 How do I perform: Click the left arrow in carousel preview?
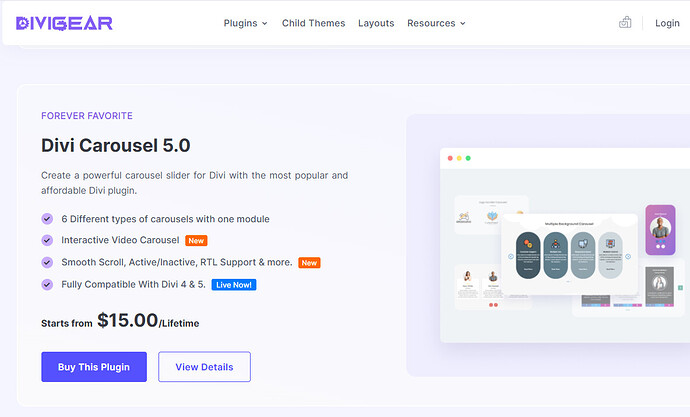(x=511, y=256)
